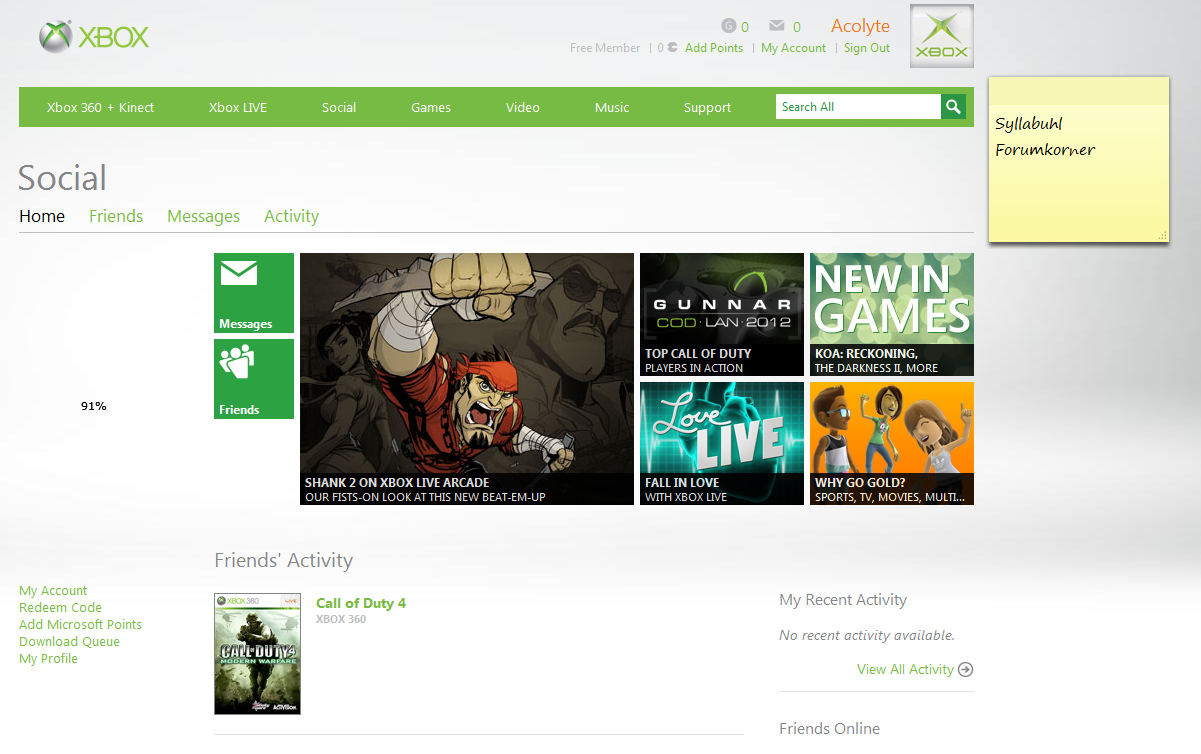Click the search magnifier button
The height and width of the screenshot is (754, 1201).
point(954,107)
